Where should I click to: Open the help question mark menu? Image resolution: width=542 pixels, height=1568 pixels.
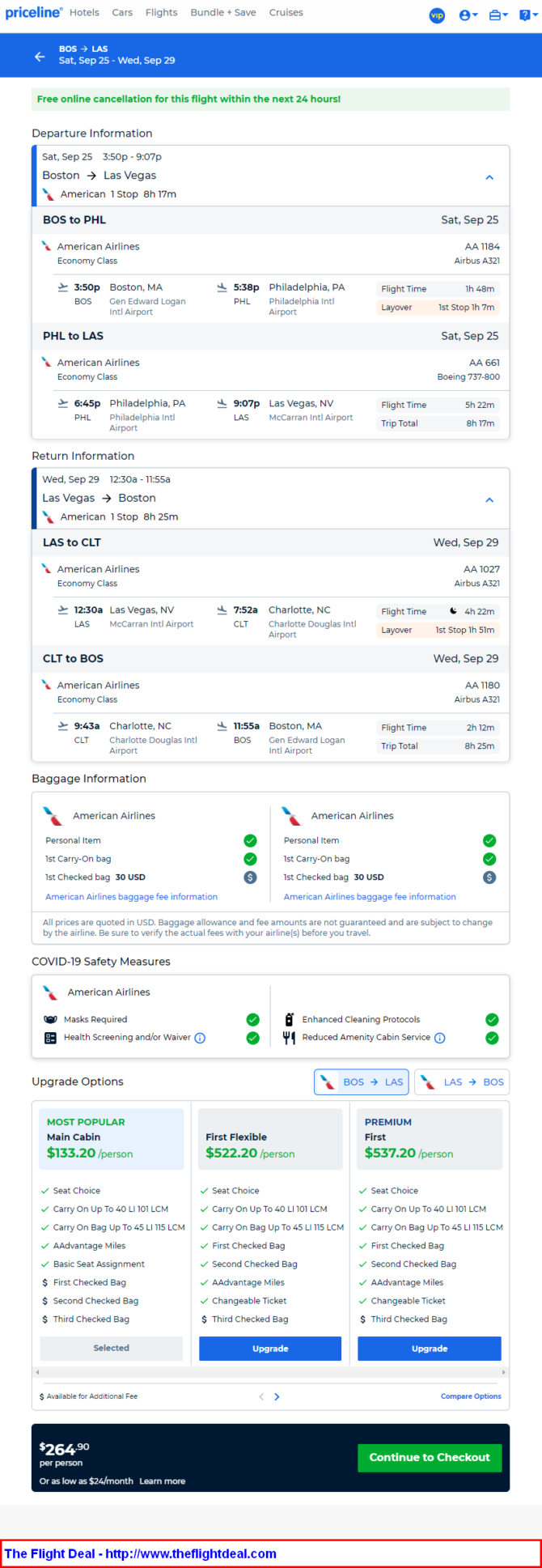click(x=526, y=15)
